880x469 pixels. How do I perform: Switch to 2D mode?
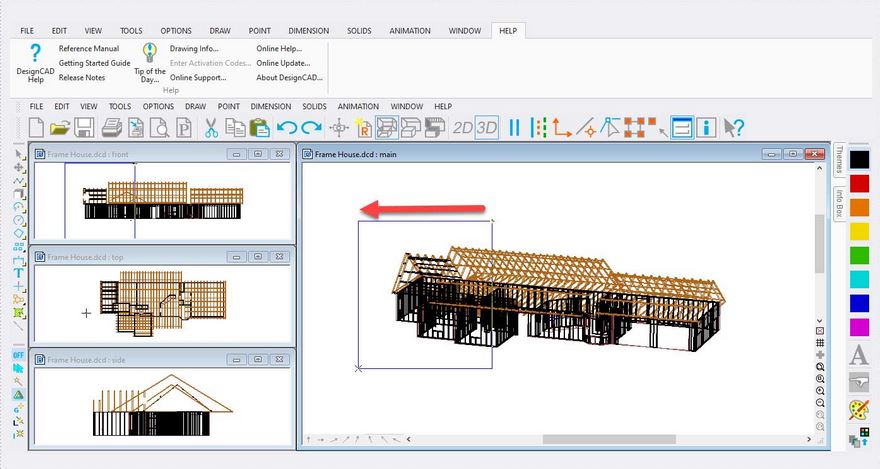[x=462, y=127]
